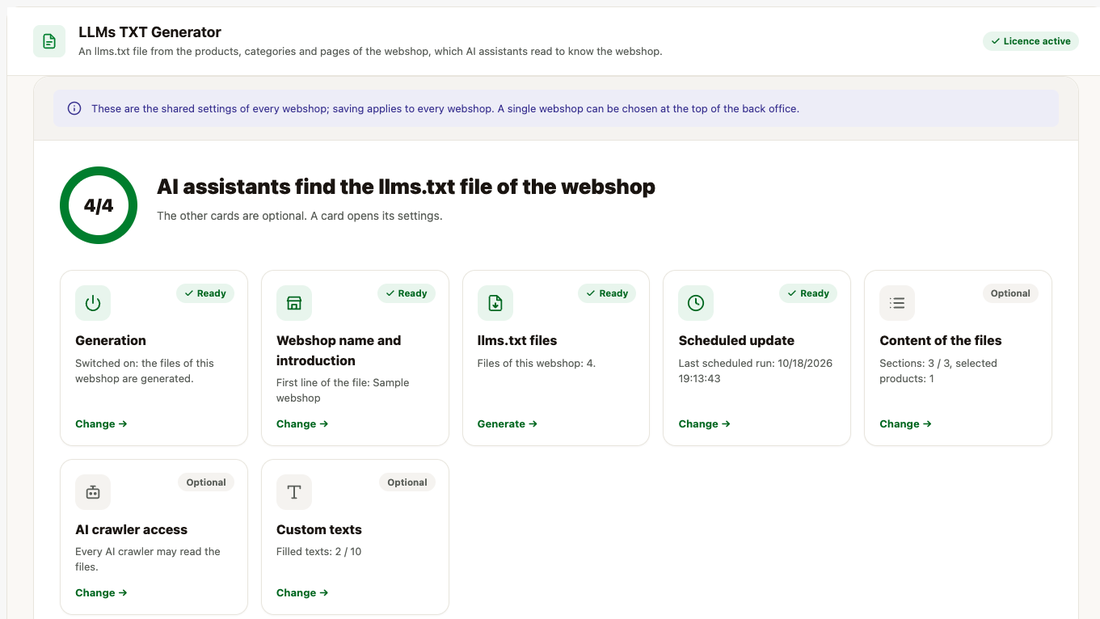Click the shared settings notice text
Screen dimensions: 1100x619
pos(445,109)
